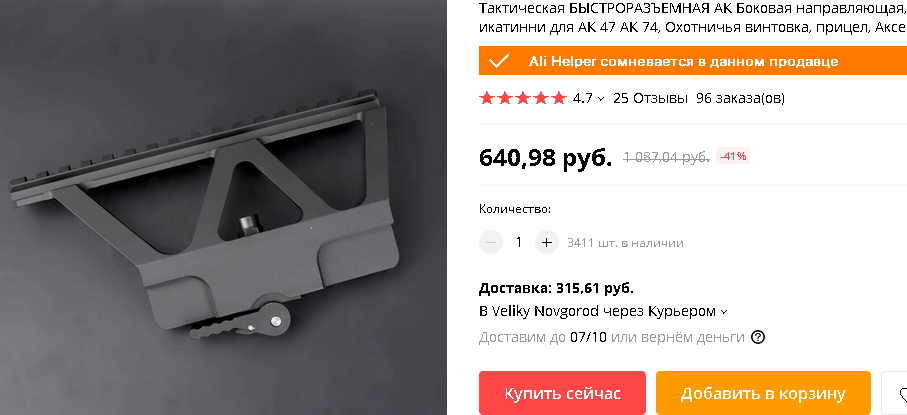The height and width of the screenshot is (415, 907).
Task: Open the delivery guarantee question mark icon
Action: tap(758, 337)
